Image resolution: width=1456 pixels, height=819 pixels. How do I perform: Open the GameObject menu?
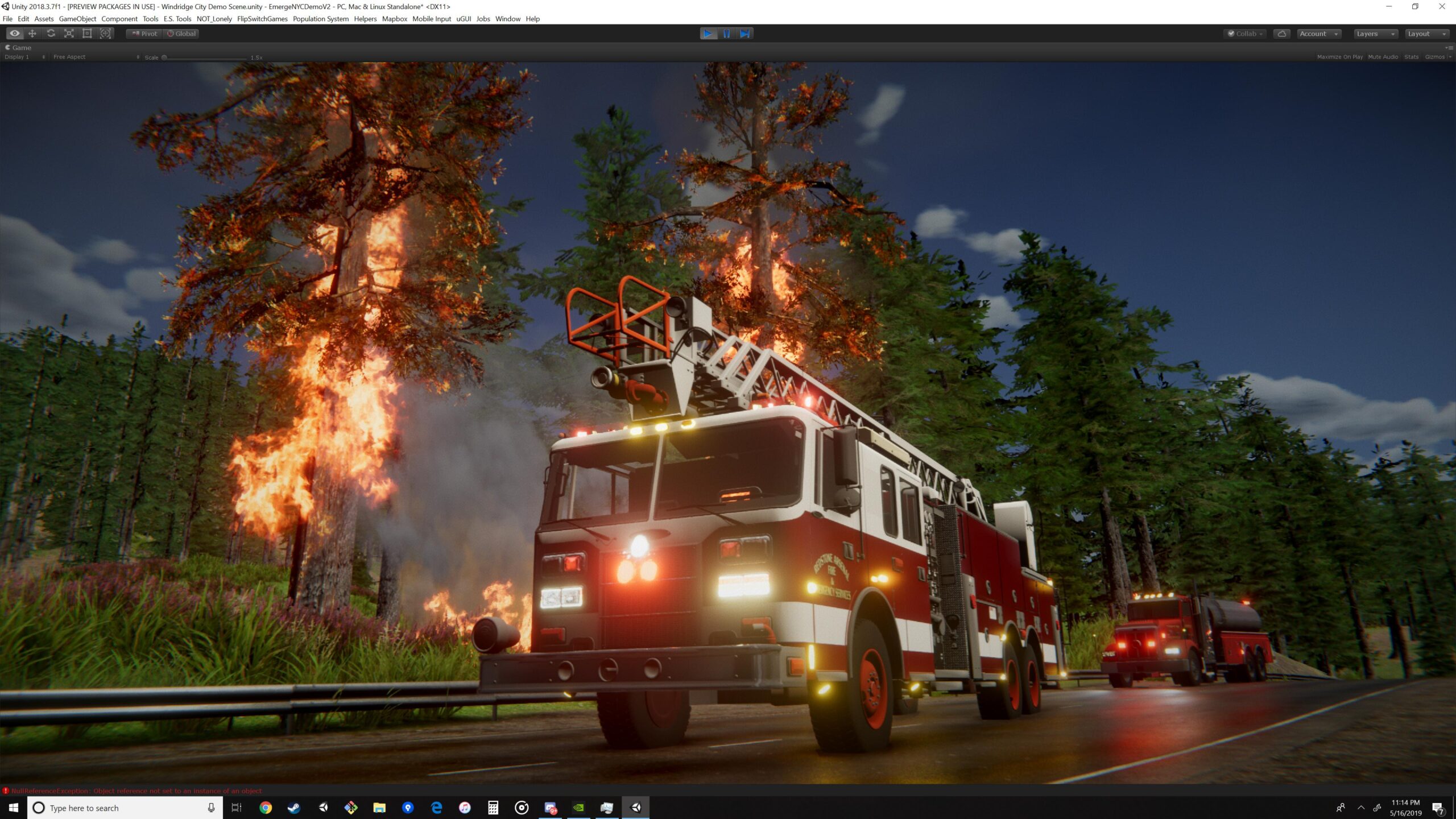click(x=77, y=19)
